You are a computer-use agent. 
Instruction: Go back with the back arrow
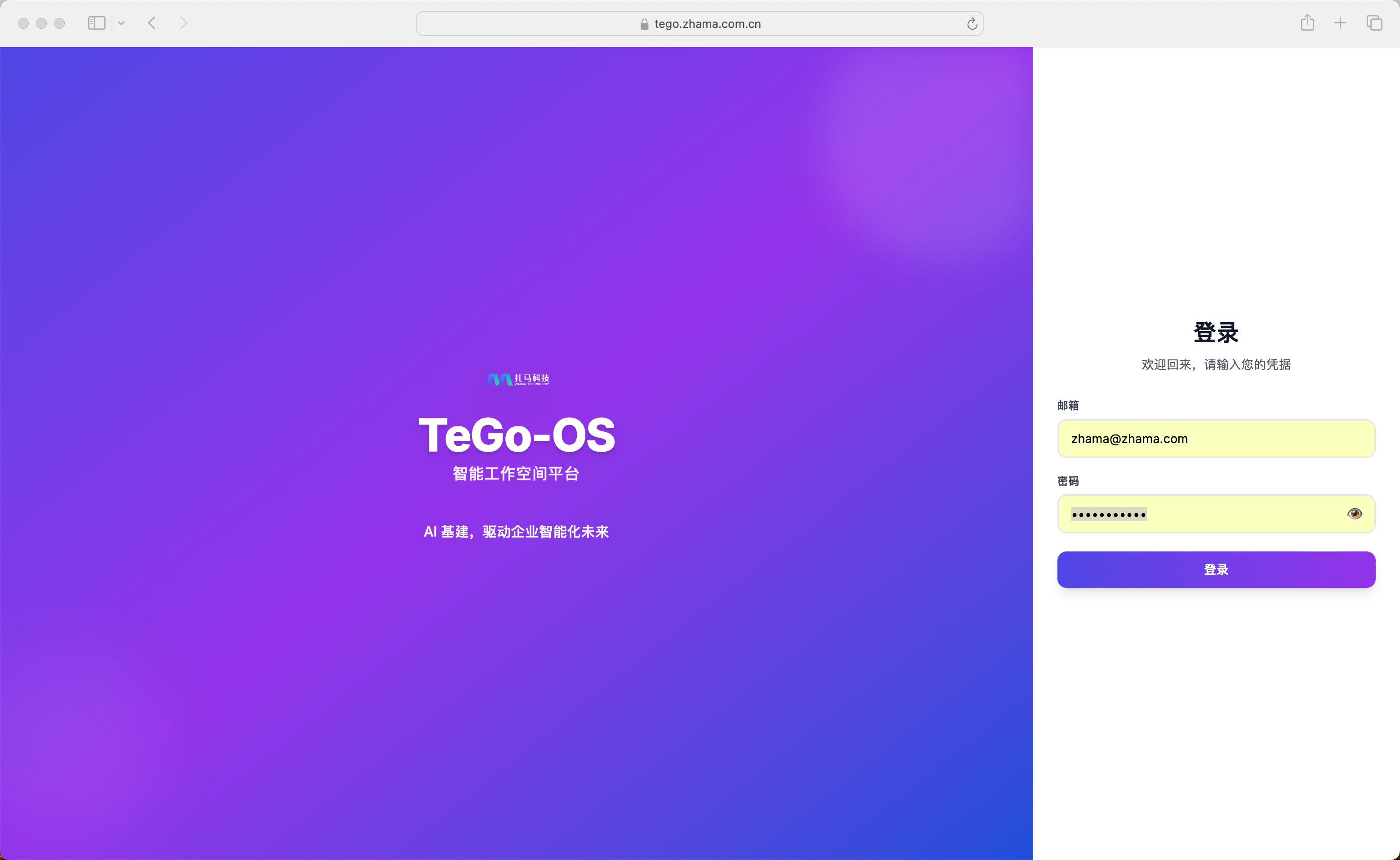(152, 23)
